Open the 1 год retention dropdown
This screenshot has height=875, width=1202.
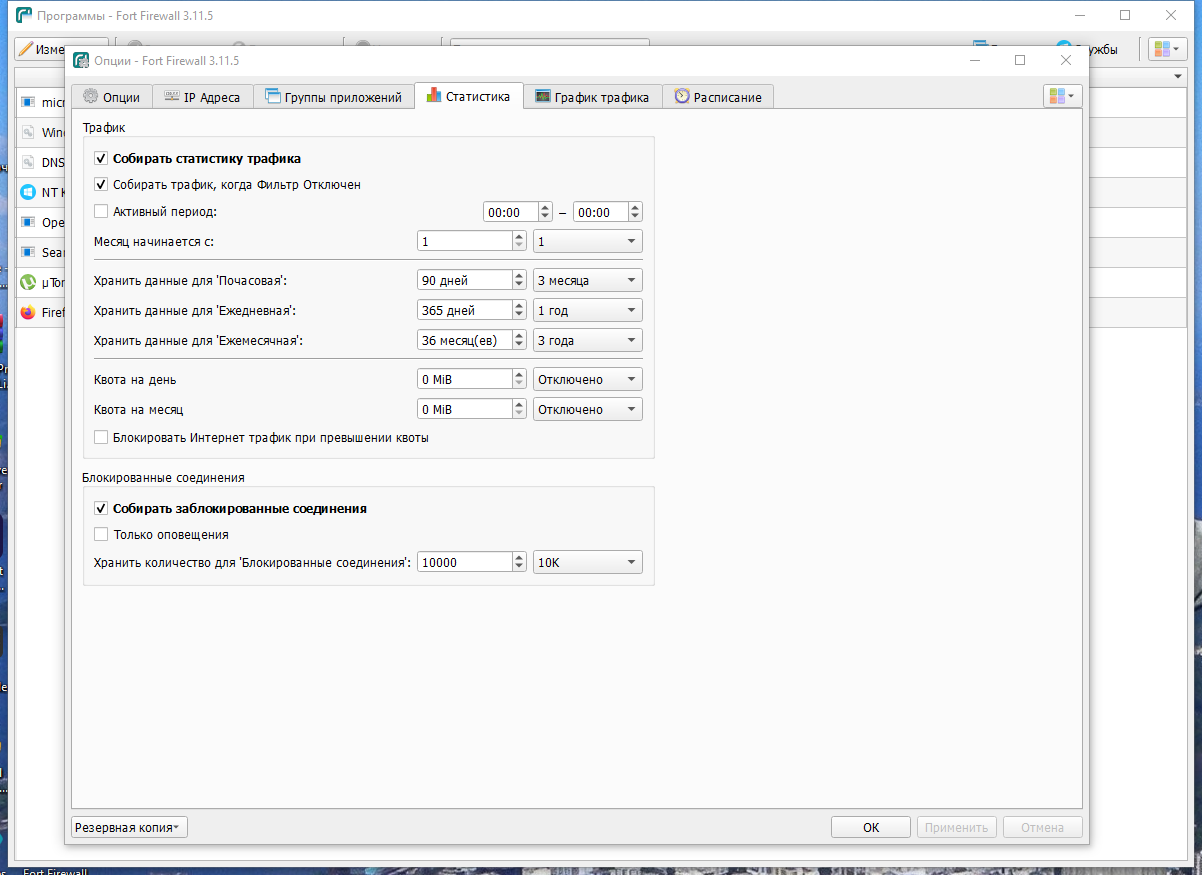[587, 310]
